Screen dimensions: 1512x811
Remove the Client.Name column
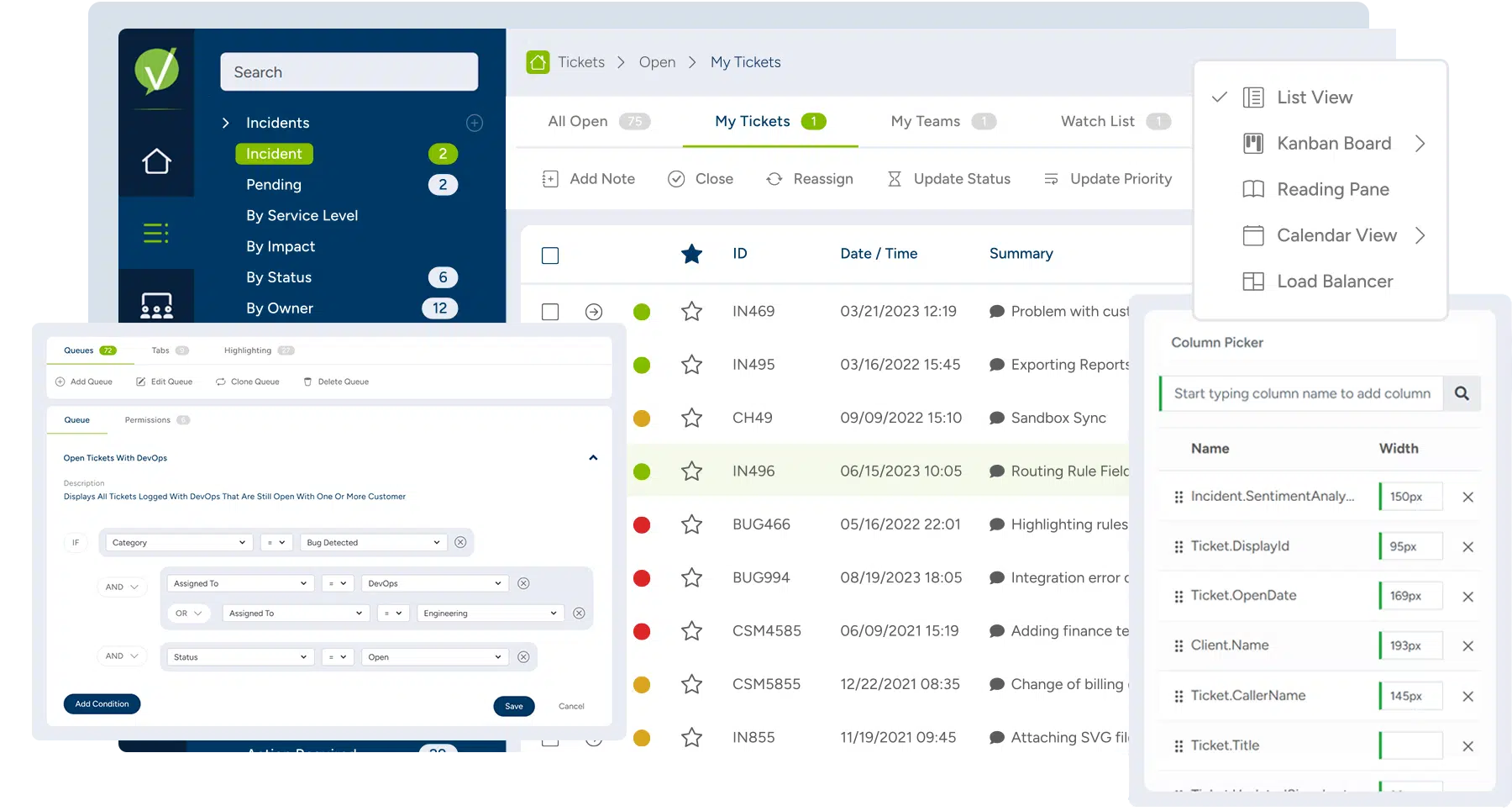(x=1467, y=646)
